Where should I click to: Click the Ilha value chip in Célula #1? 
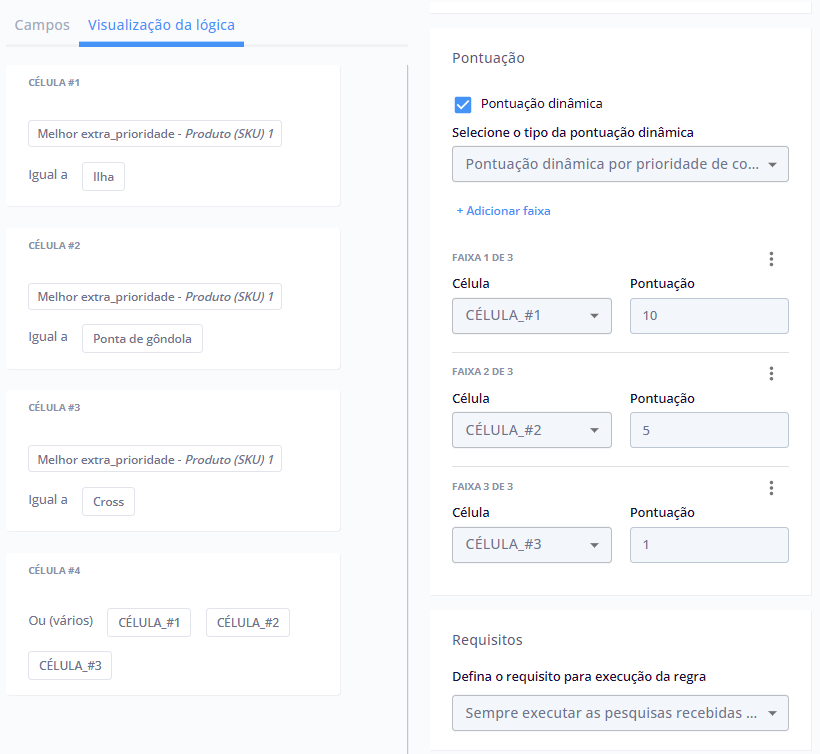pos(103,177)
